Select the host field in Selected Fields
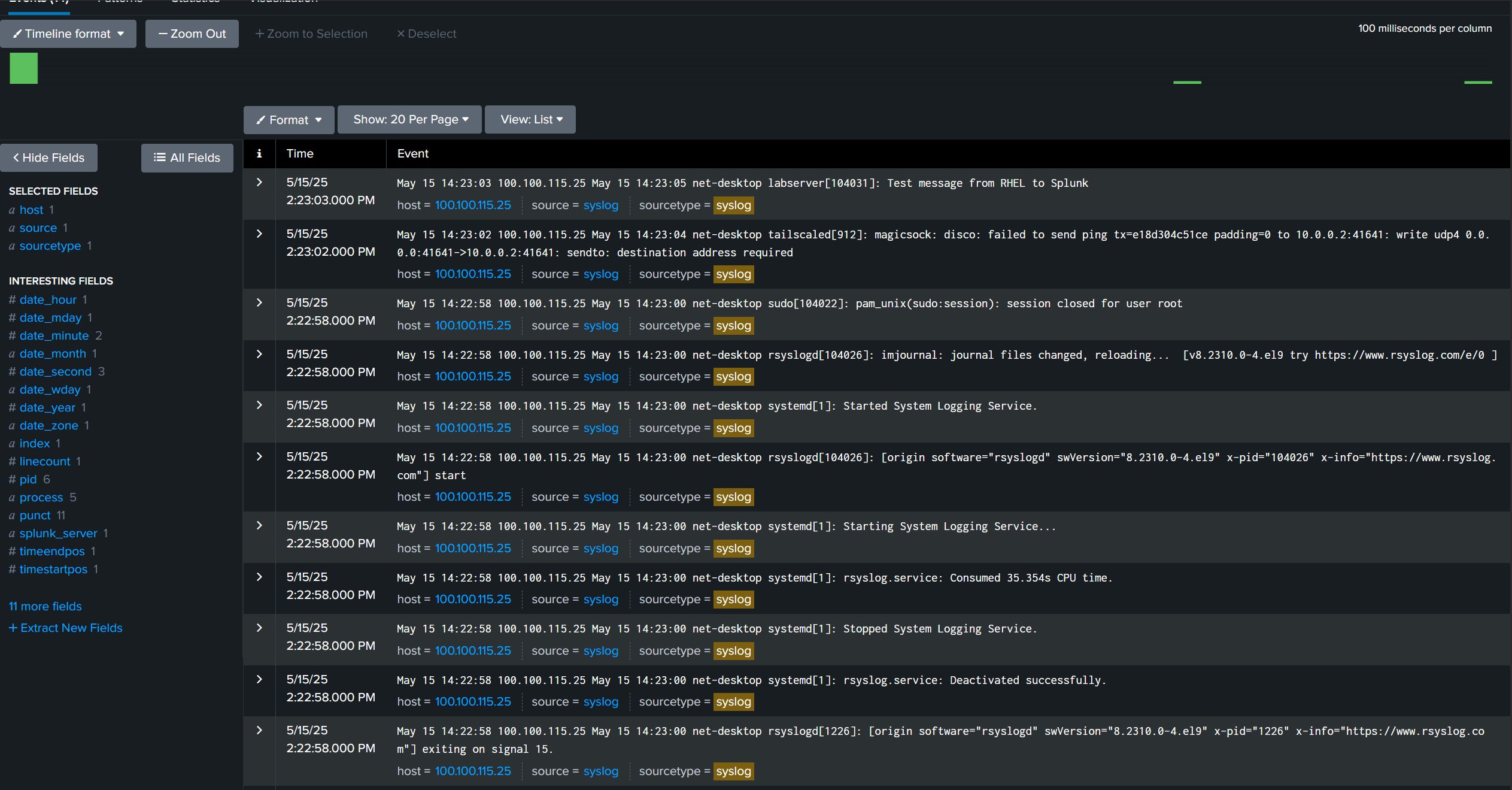Image resolution: width=1512 pixels, height=790 pixels. (31, 210)
